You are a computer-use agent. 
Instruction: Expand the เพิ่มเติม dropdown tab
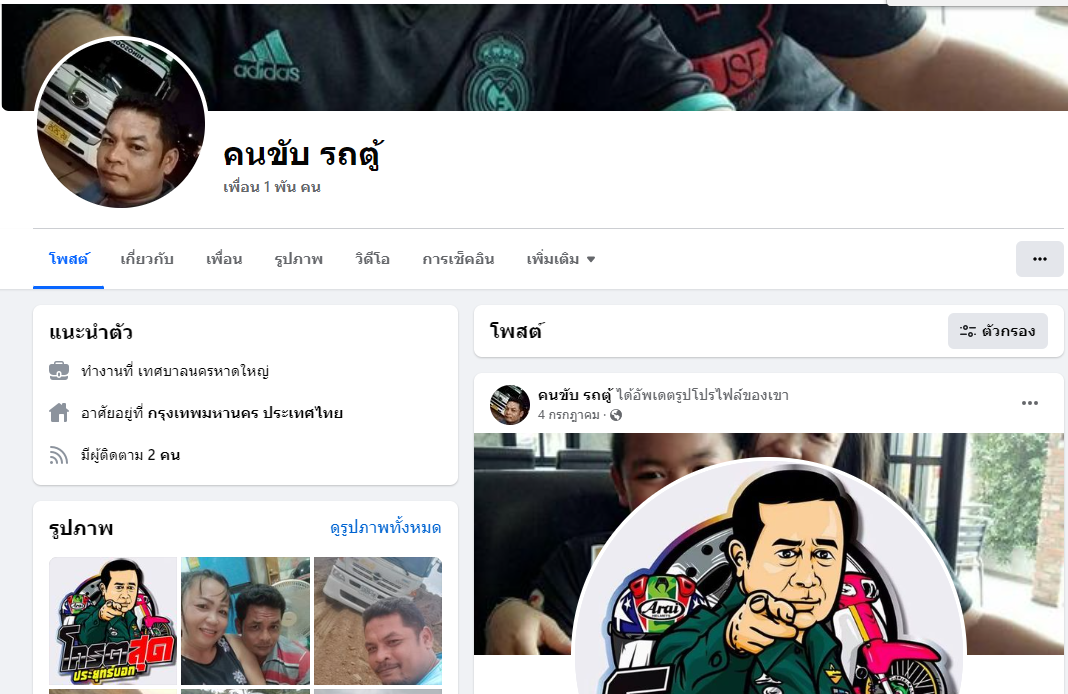click(561, 259)
